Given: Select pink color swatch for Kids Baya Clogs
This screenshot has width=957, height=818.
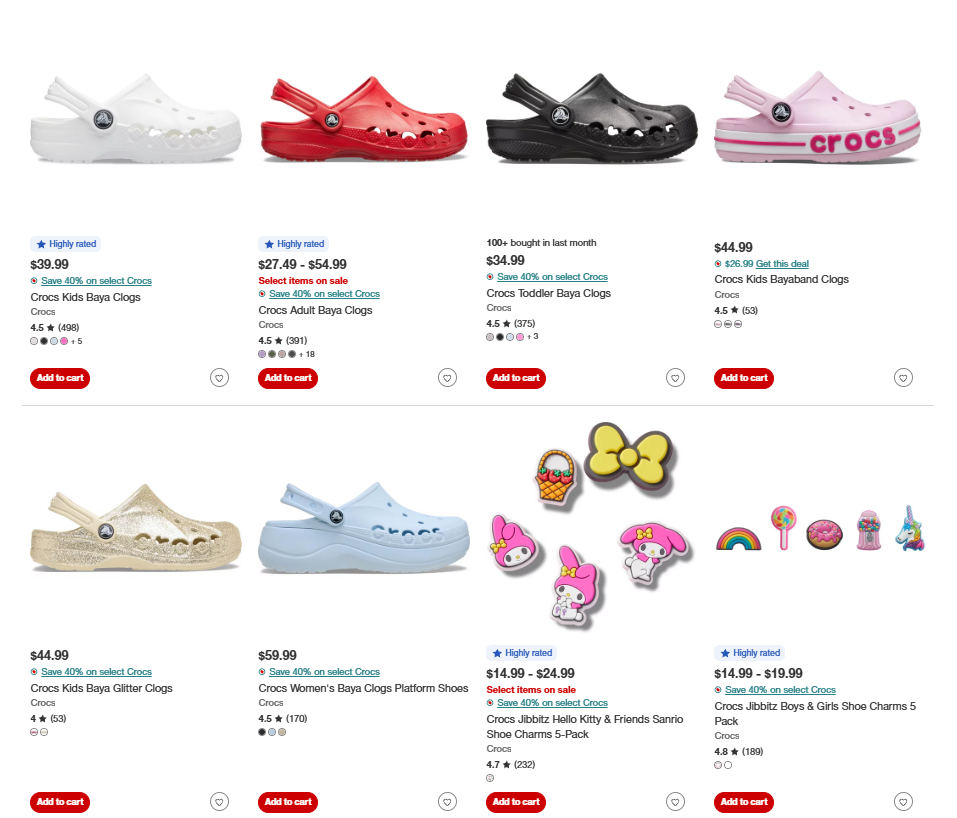Looking at the screenshot, I should pyautogui.click(x=64, y=341).
